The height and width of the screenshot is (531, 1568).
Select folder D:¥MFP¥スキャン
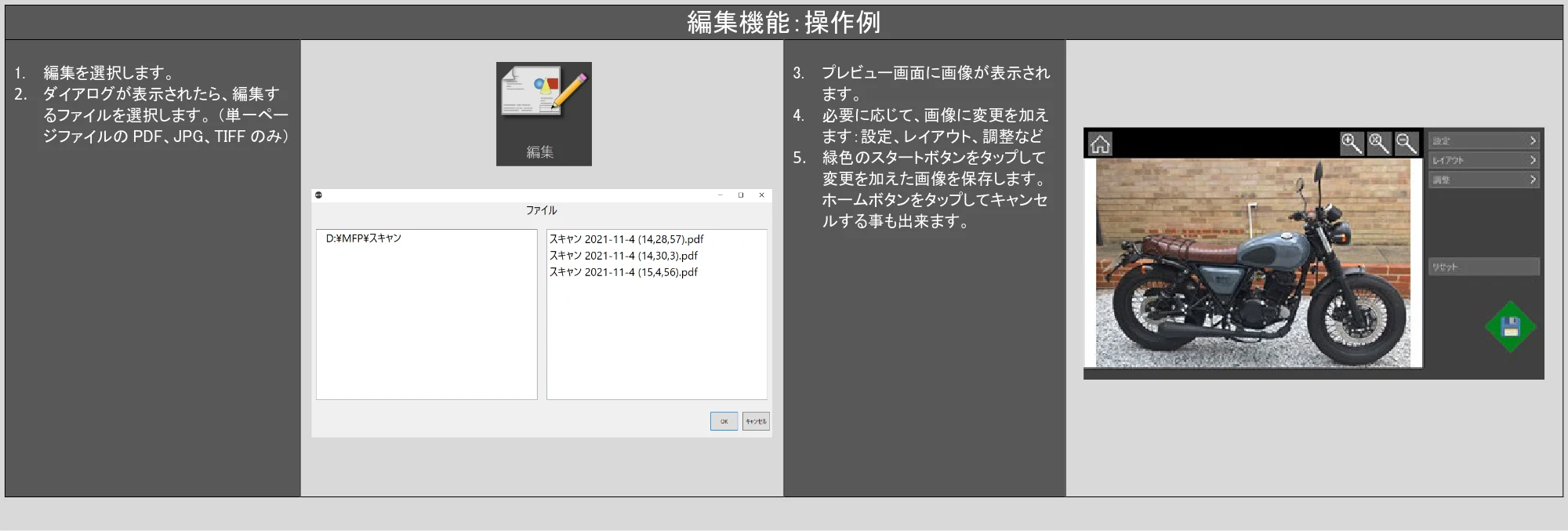(364, 238)
